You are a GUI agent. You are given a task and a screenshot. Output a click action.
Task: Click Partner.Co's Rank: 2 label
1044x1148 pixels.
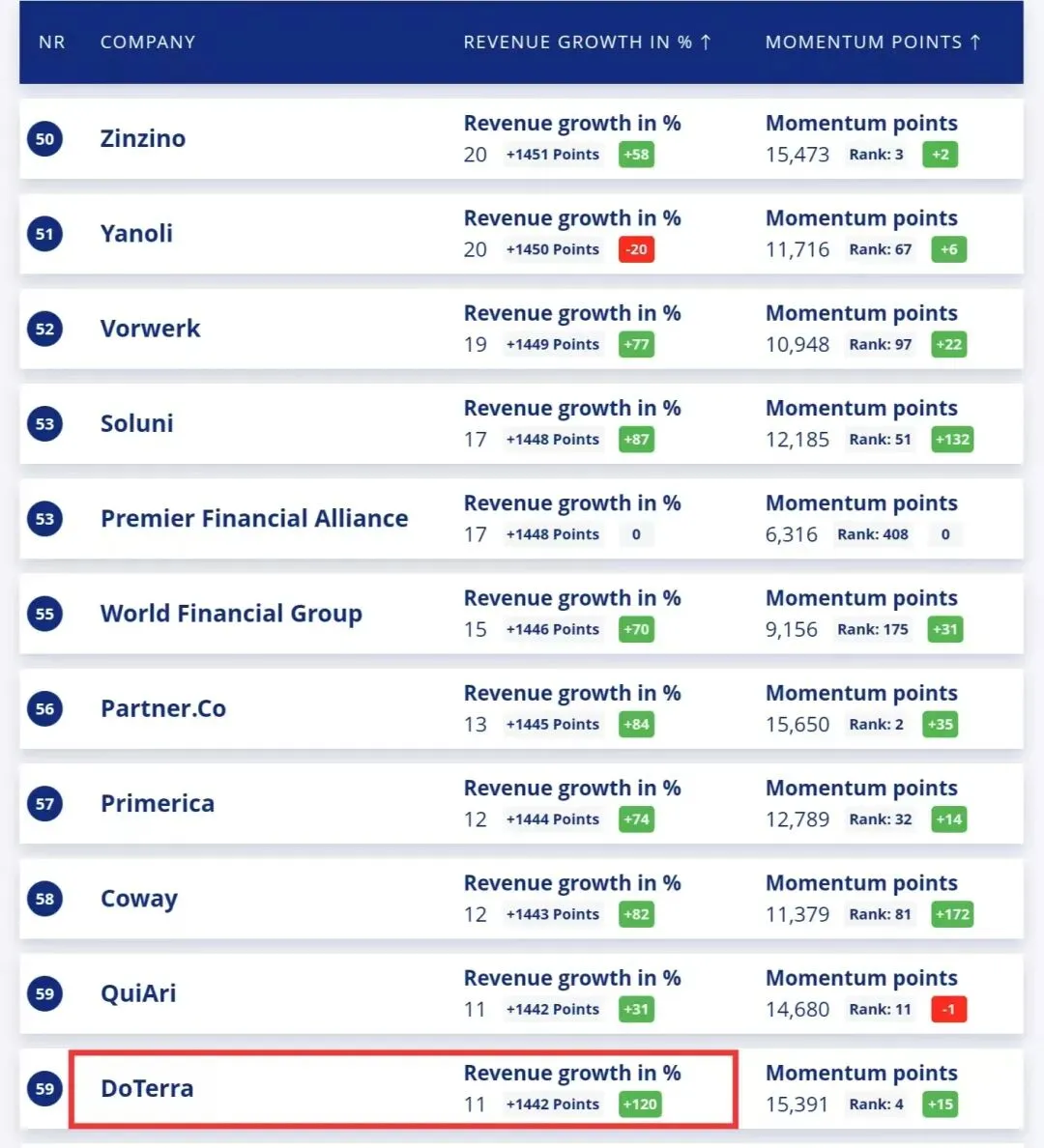tap(876, 724)
